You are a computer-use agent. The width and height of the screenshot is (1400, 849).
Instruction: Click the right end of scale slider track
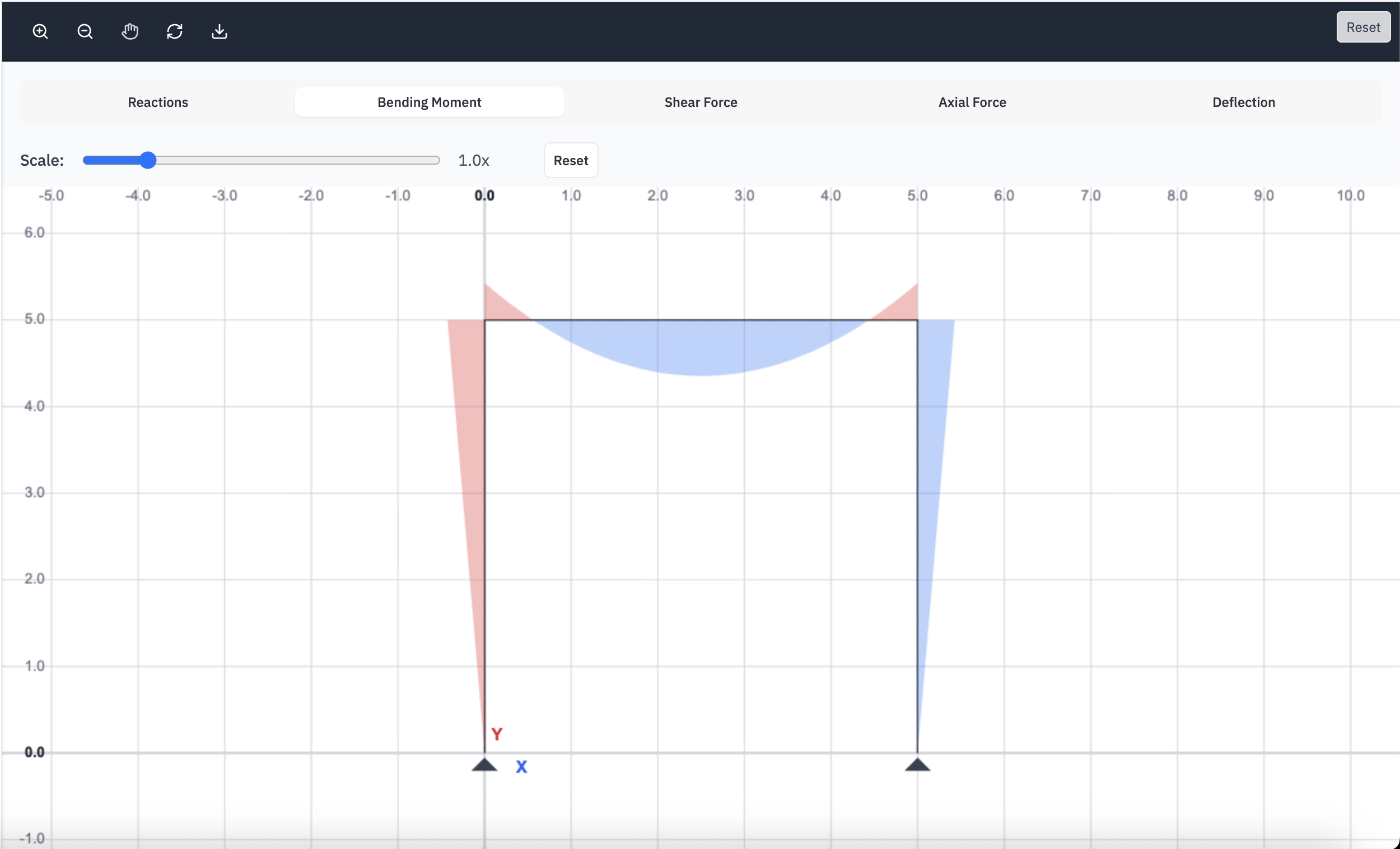point(436,160)
